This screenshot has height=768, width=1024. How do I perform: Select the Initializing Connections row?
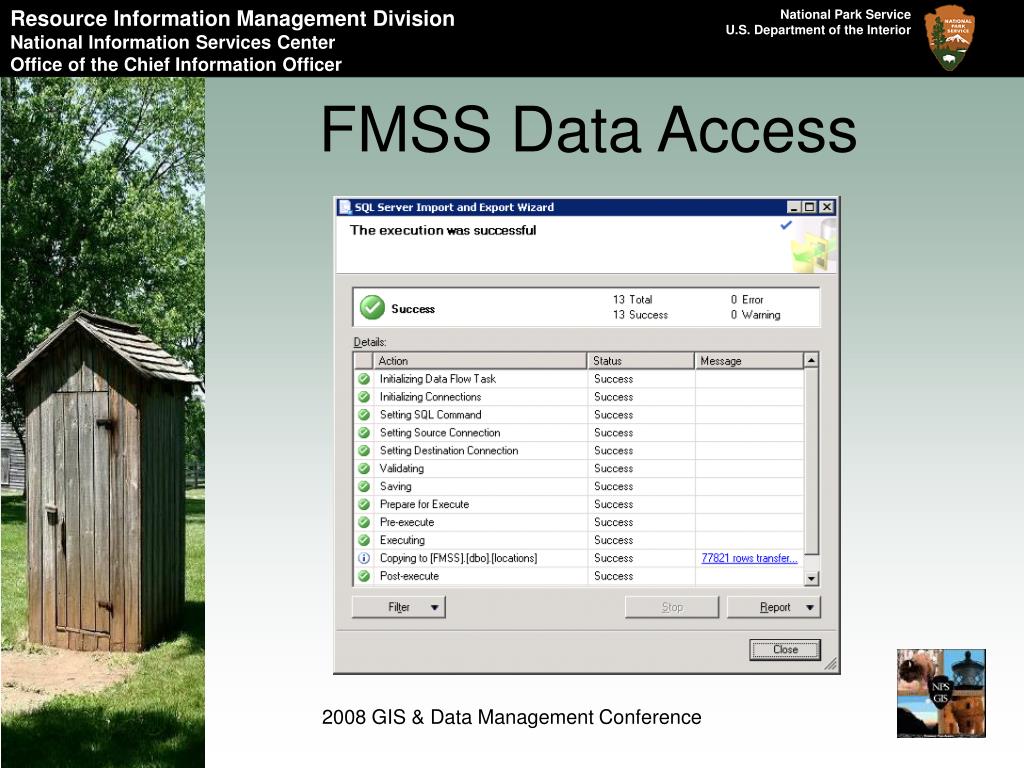point(579,396)
